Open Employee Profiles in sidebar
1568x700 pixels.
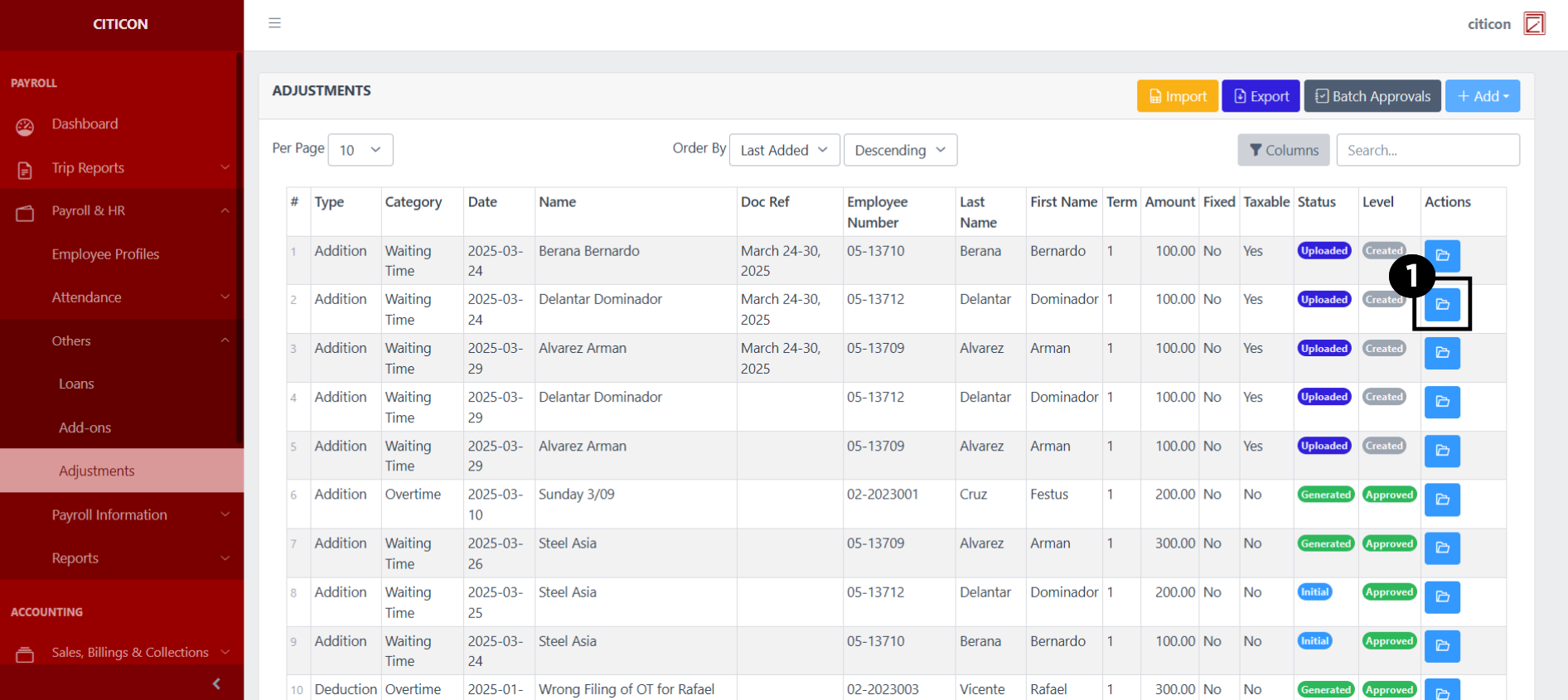(x=105, y=254)
